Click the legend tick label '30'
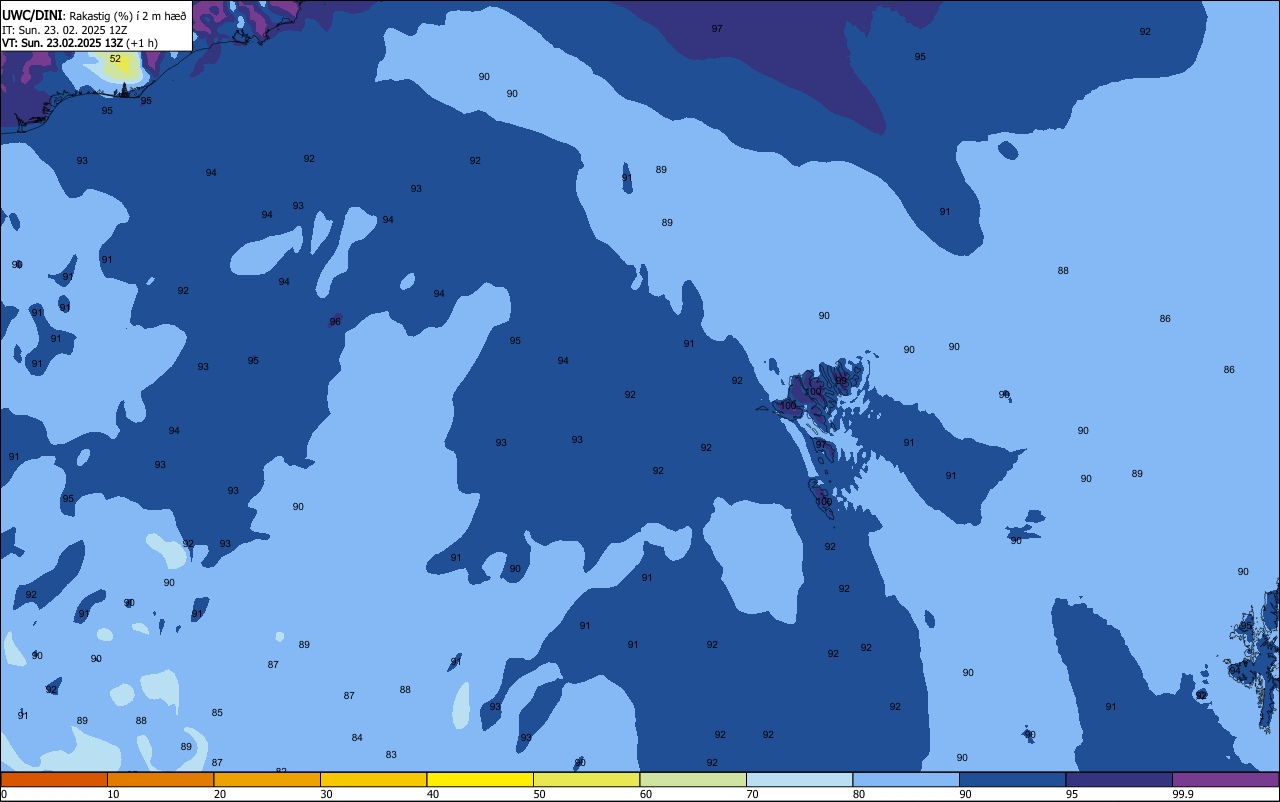The height and width of the screenshot is (802, 1280). click(327, 794)
